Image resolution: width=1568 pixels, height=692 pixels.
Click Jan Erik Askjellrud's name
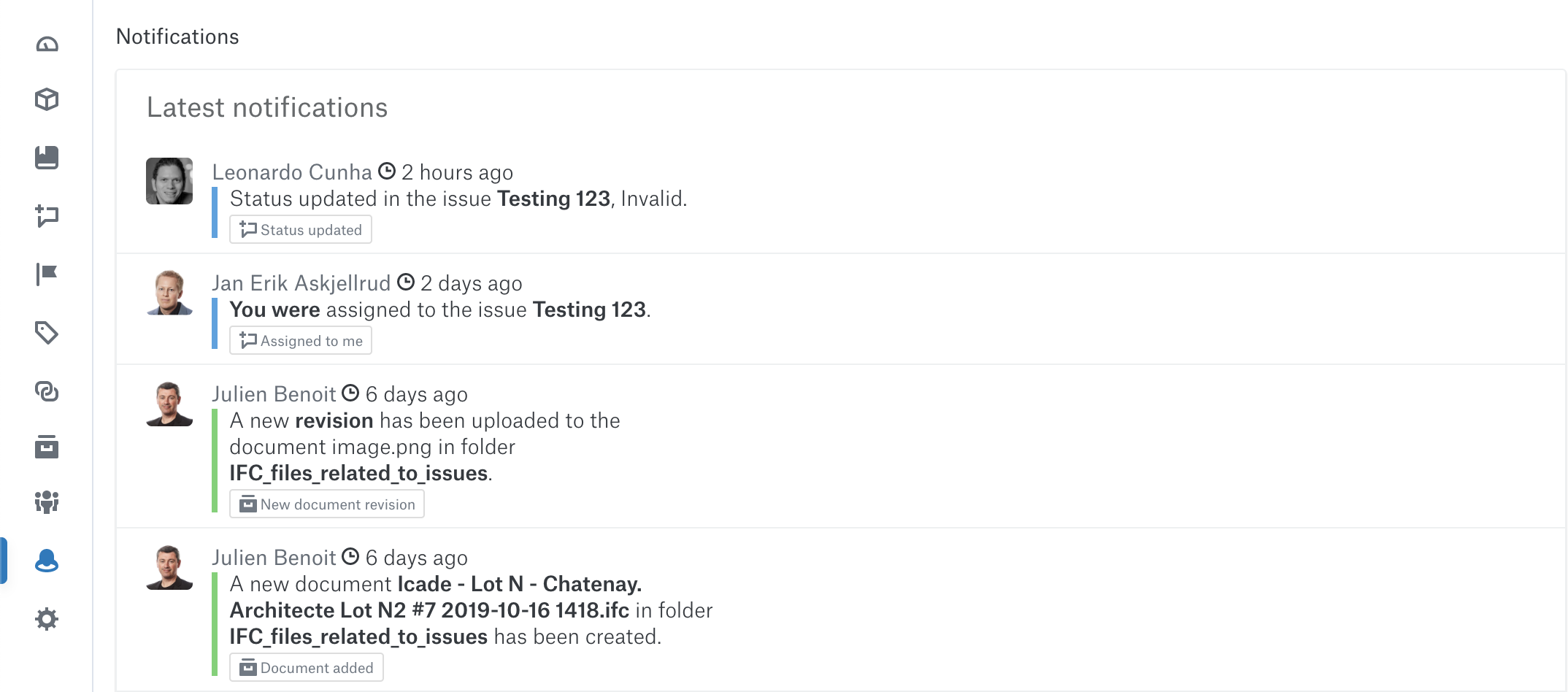tap(301, 283)
